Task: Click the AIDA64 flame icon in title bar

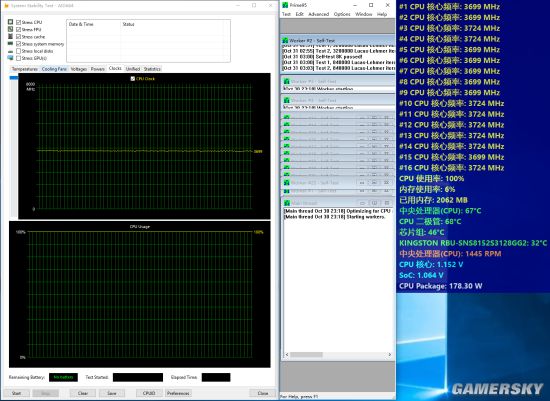Action: click(x=6, y=6)
